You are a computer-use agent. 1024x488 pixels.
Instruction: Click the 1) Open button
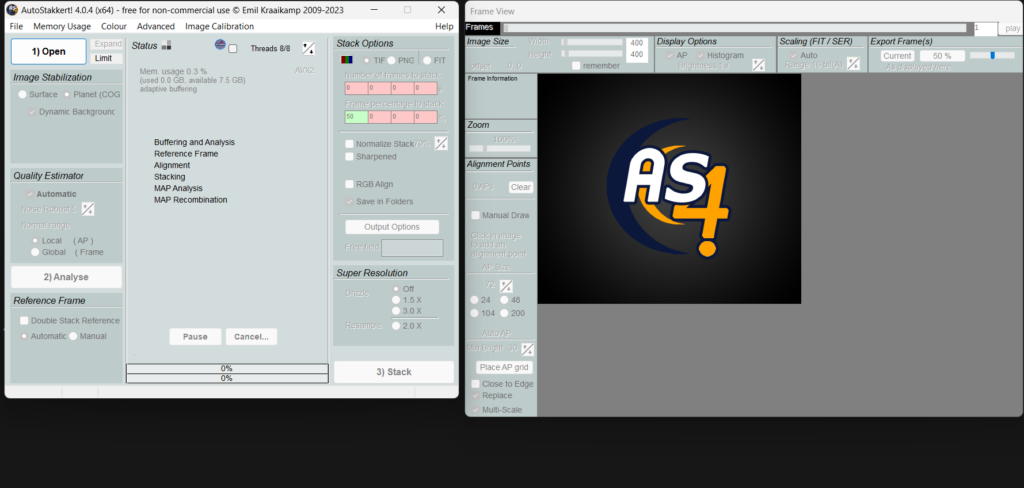(x=48, y=52)
